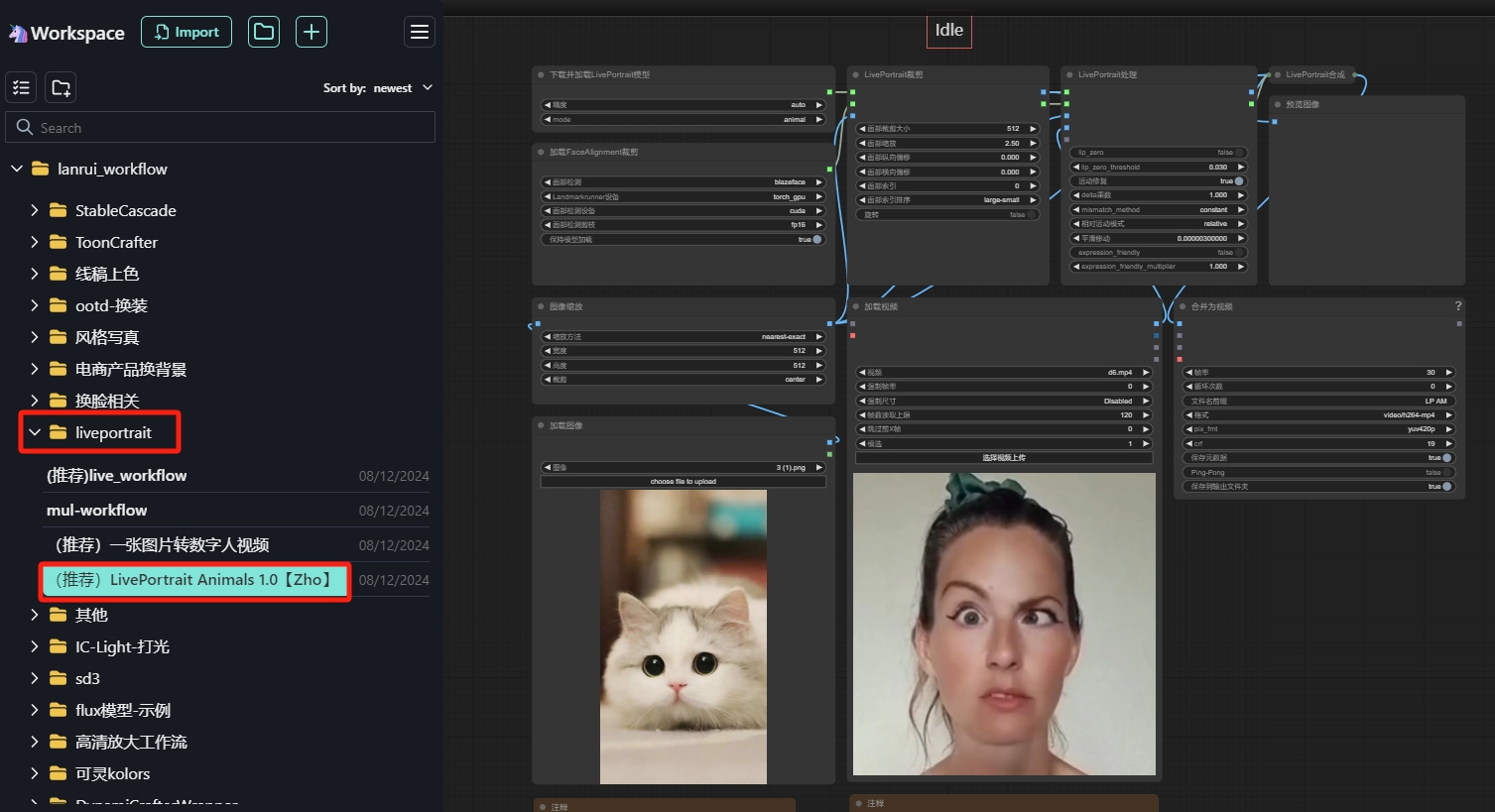Decrease 面部裁剪大小 value with left arrow
The width and height of the screenshot is (1495, 812).
click(861, 129)
